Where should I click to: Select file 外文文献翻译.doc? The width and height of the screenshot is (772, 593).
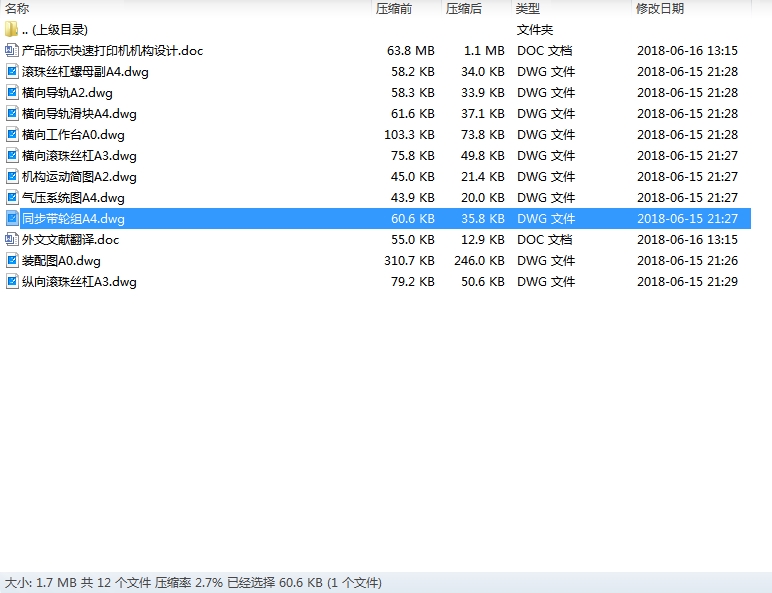coord(70,240)
